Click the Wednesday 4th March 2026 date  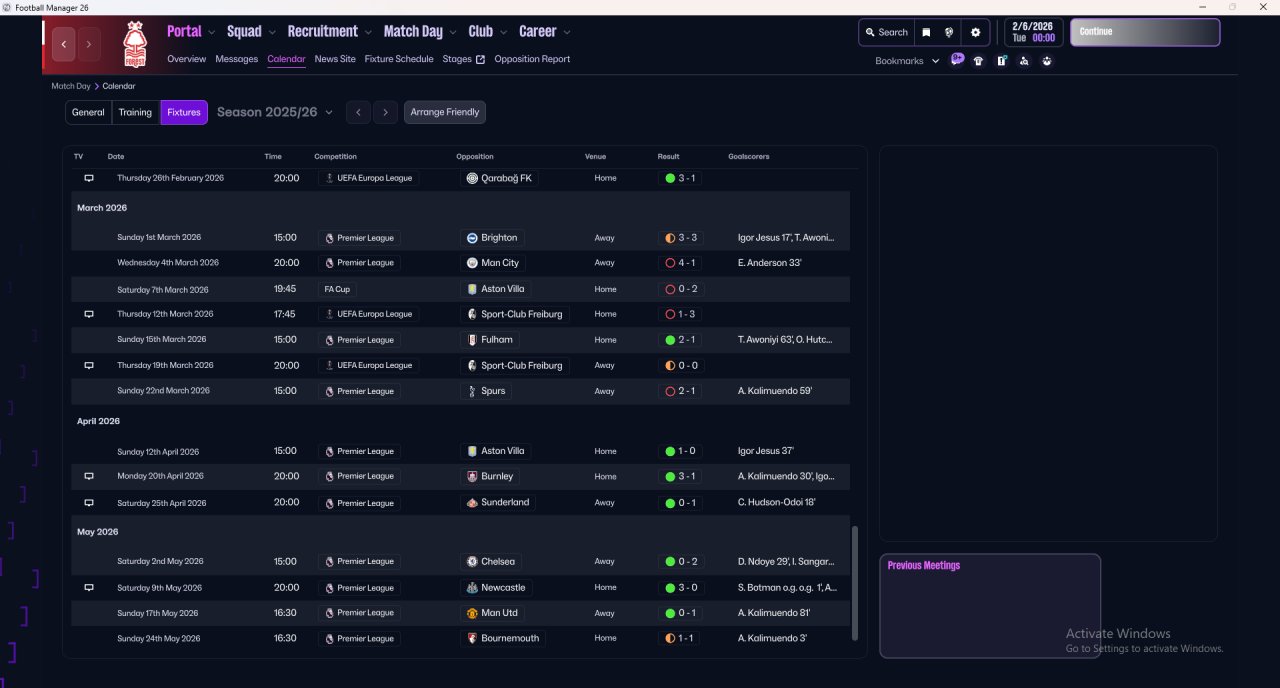pos(167,263)
